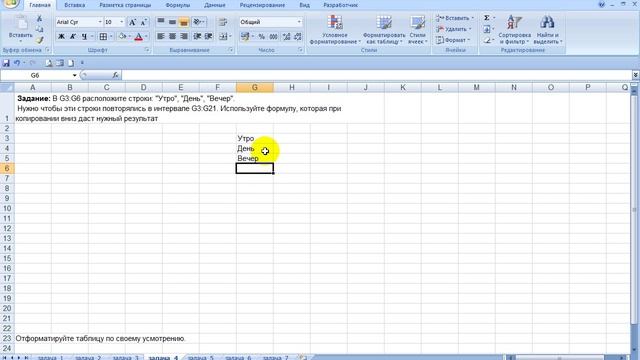Switch to the Разработчик ribbon tab
This screenshot has height=360, width=640.
(x=340, y=5)
